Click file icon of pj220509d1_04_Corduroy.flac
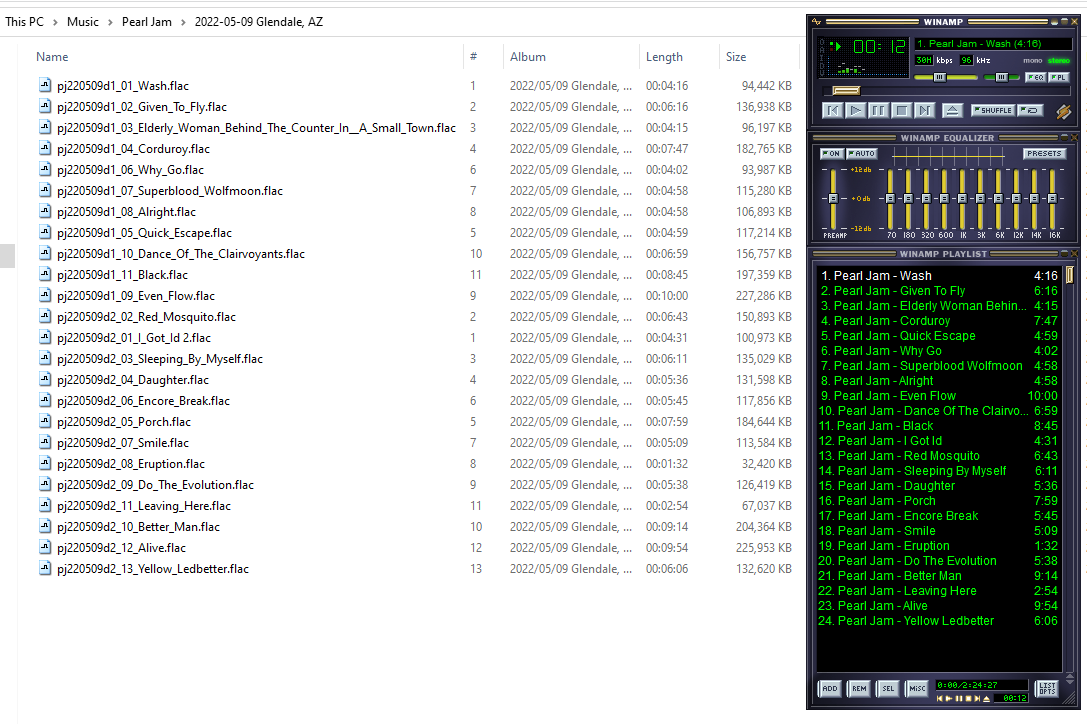This screenshot has width=1087, height=724. point(45,148)
